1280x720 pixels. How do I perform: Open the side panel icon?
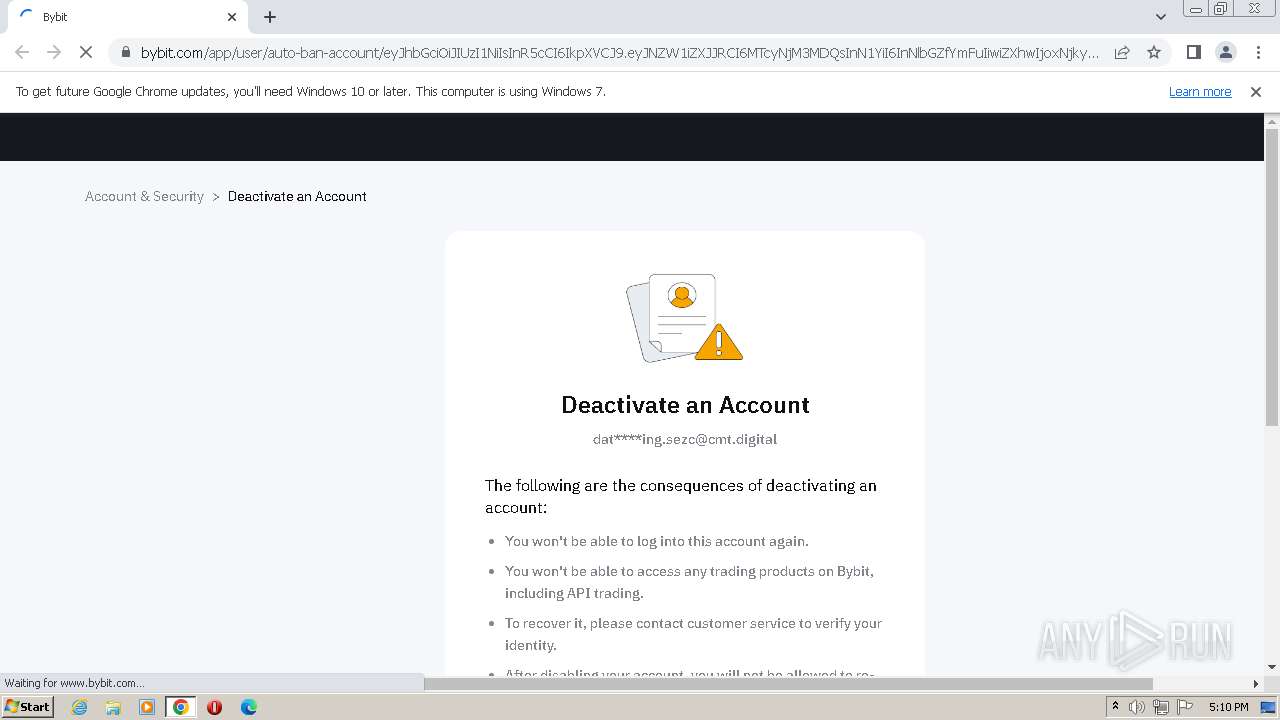[x=1193, y=52]
